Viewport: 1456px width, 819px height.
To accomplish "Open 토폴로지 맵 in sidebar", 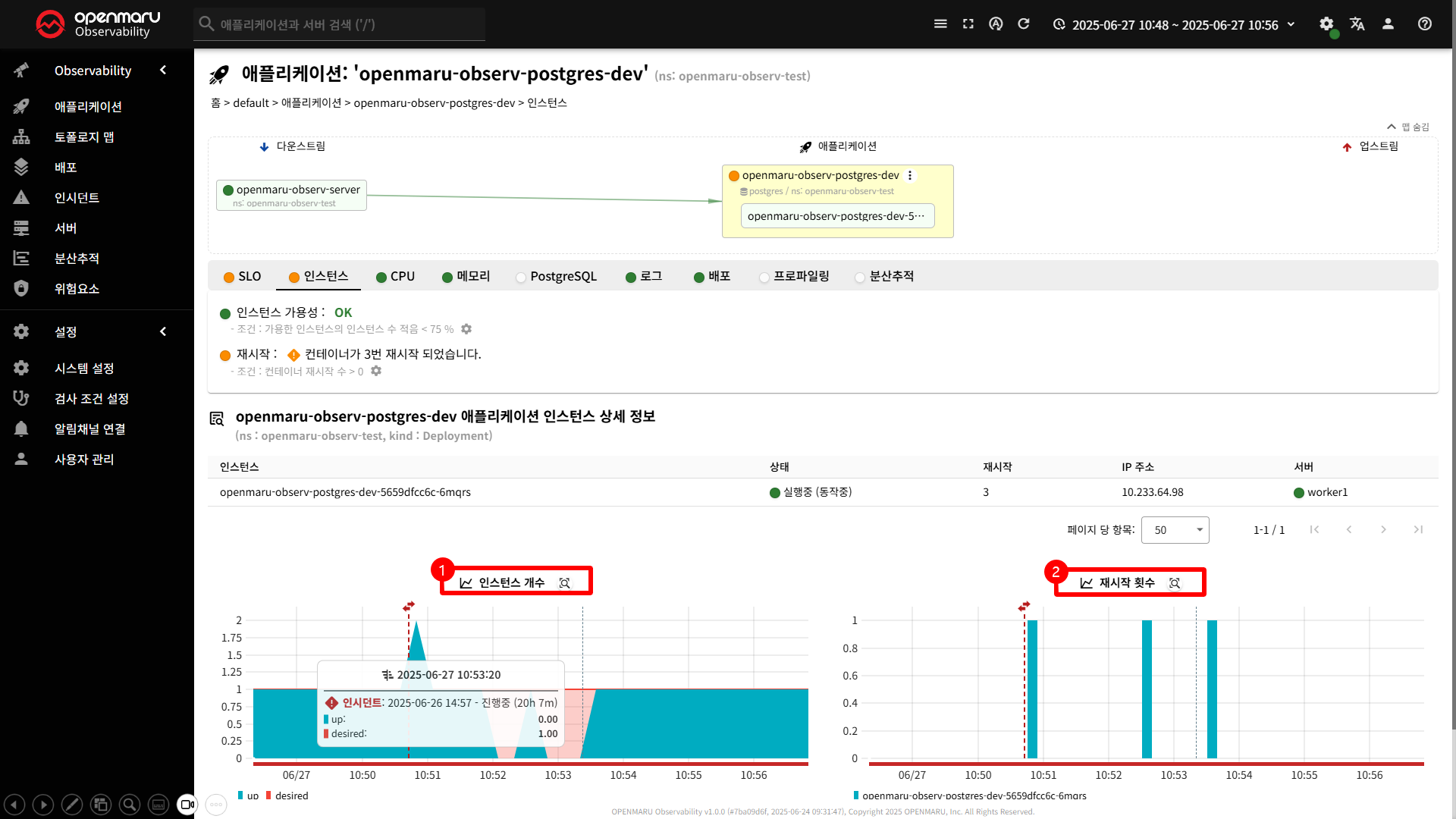I will tap(84, 136).
